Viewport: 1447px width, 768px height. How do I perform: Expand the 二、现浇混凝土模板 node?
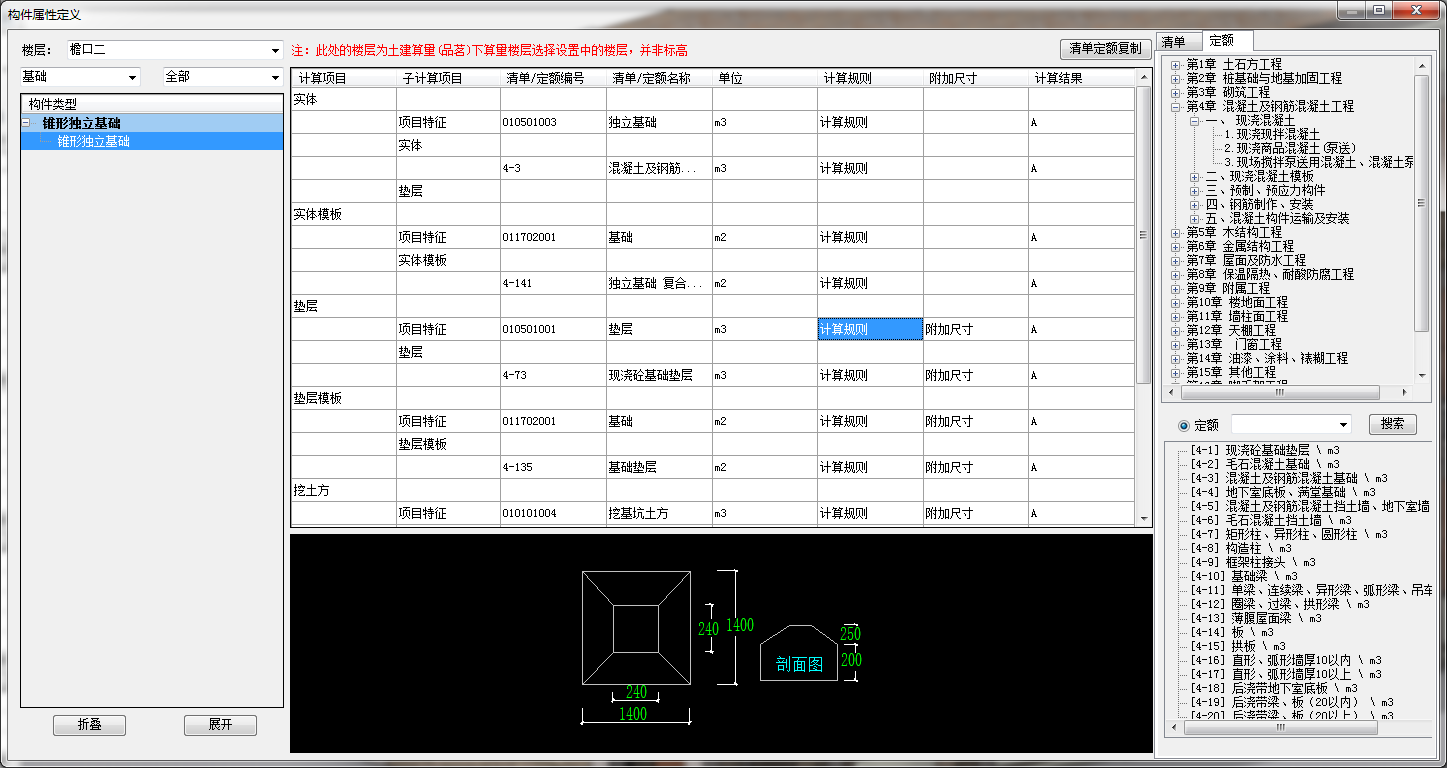pos(1195,176)
